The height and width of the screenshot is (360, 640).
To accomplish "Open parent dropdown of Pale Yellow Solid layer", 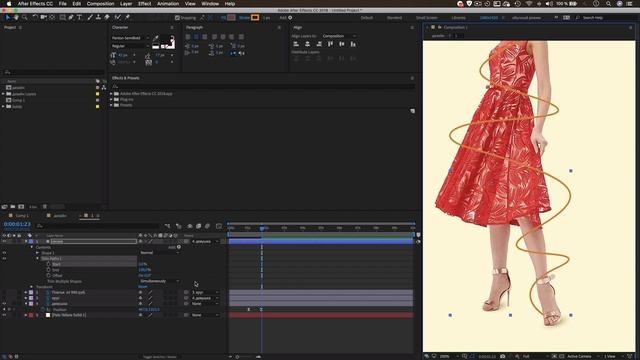I will pos(205,315).
